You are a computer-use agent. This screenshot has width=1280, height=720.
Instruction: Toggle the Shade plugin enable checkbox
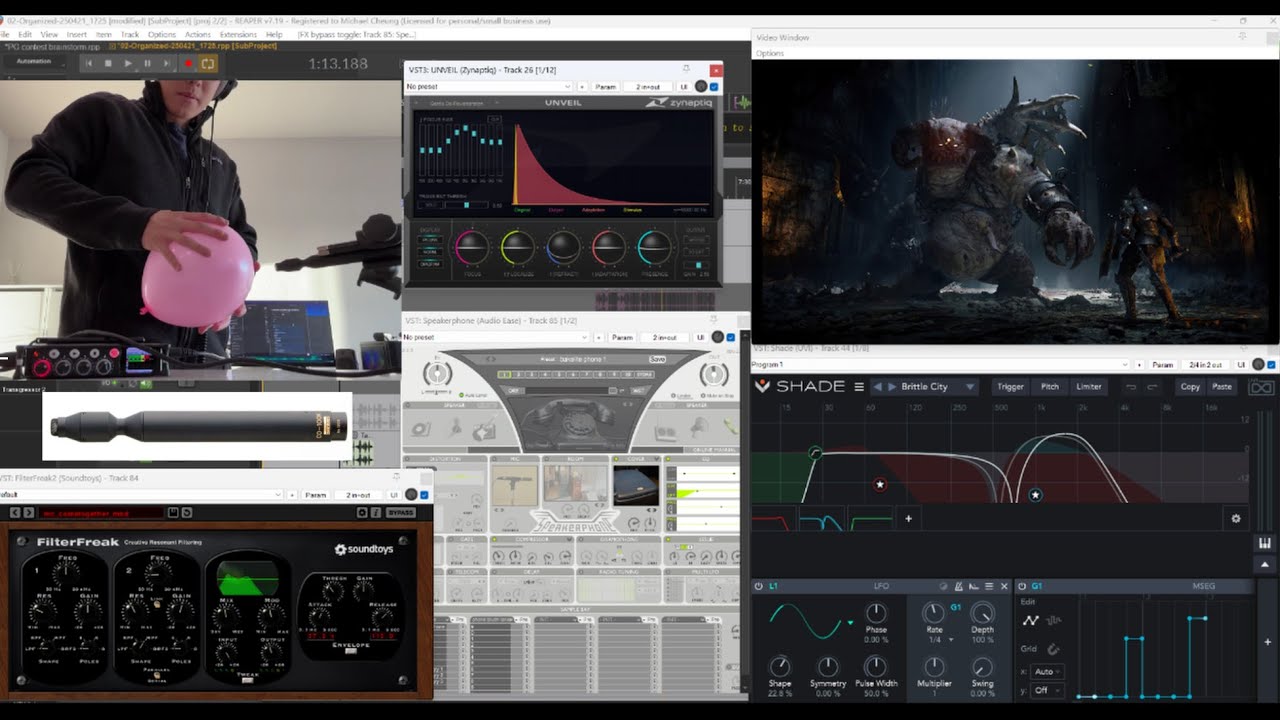point(1273,364)
